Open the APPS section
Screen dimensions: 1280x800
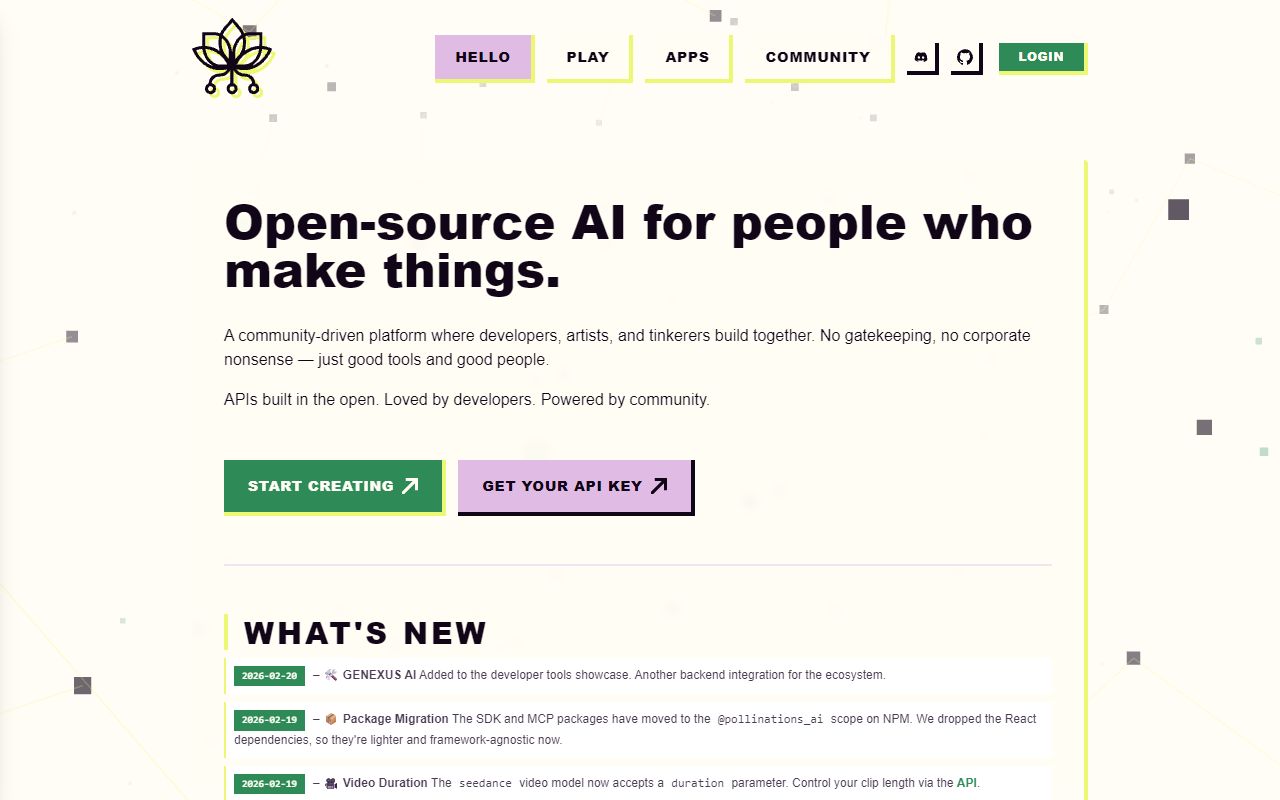point(687,57)
